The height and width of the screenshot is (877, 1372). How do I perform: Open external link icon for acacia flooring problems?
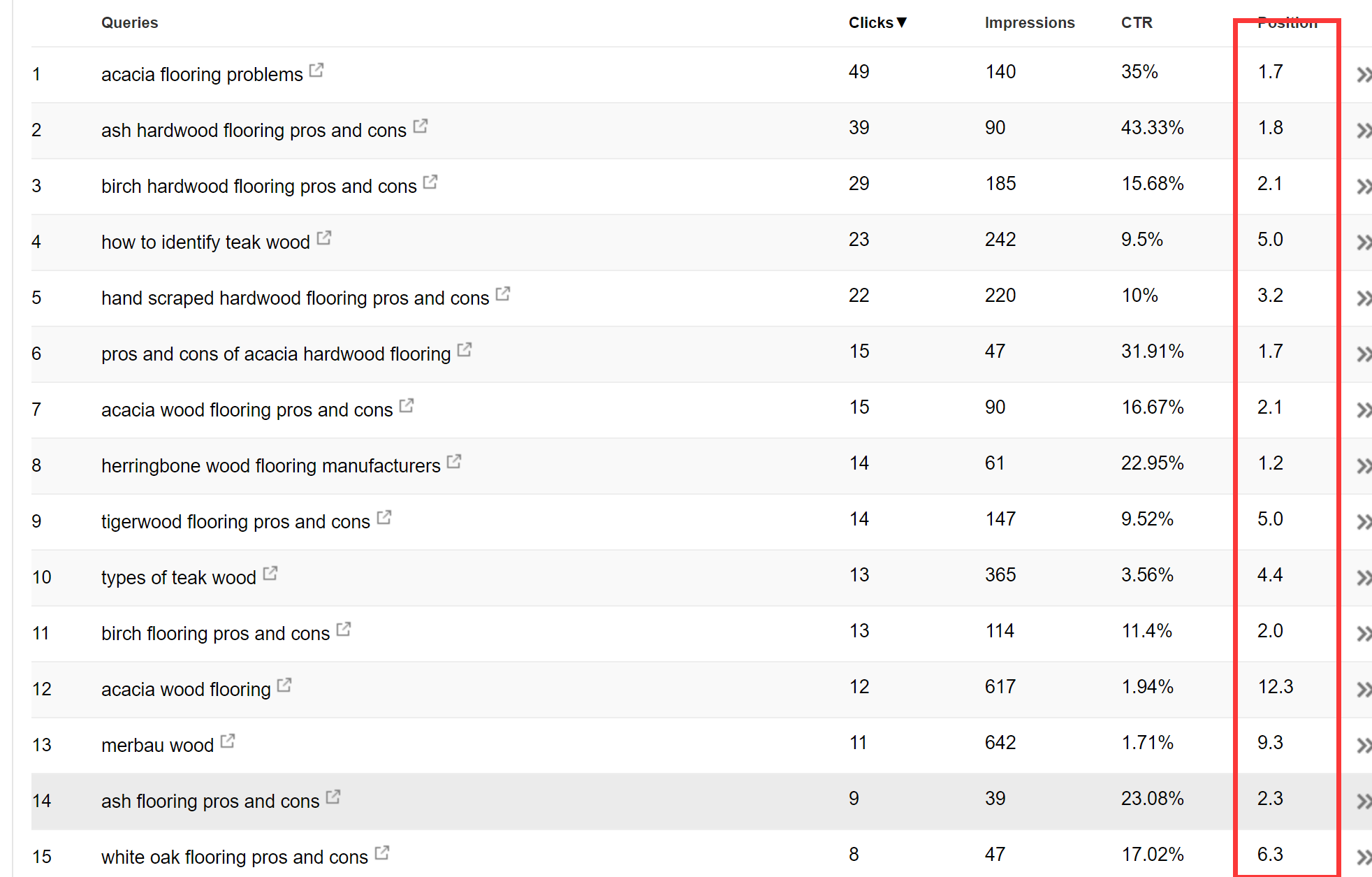[316, 70]
